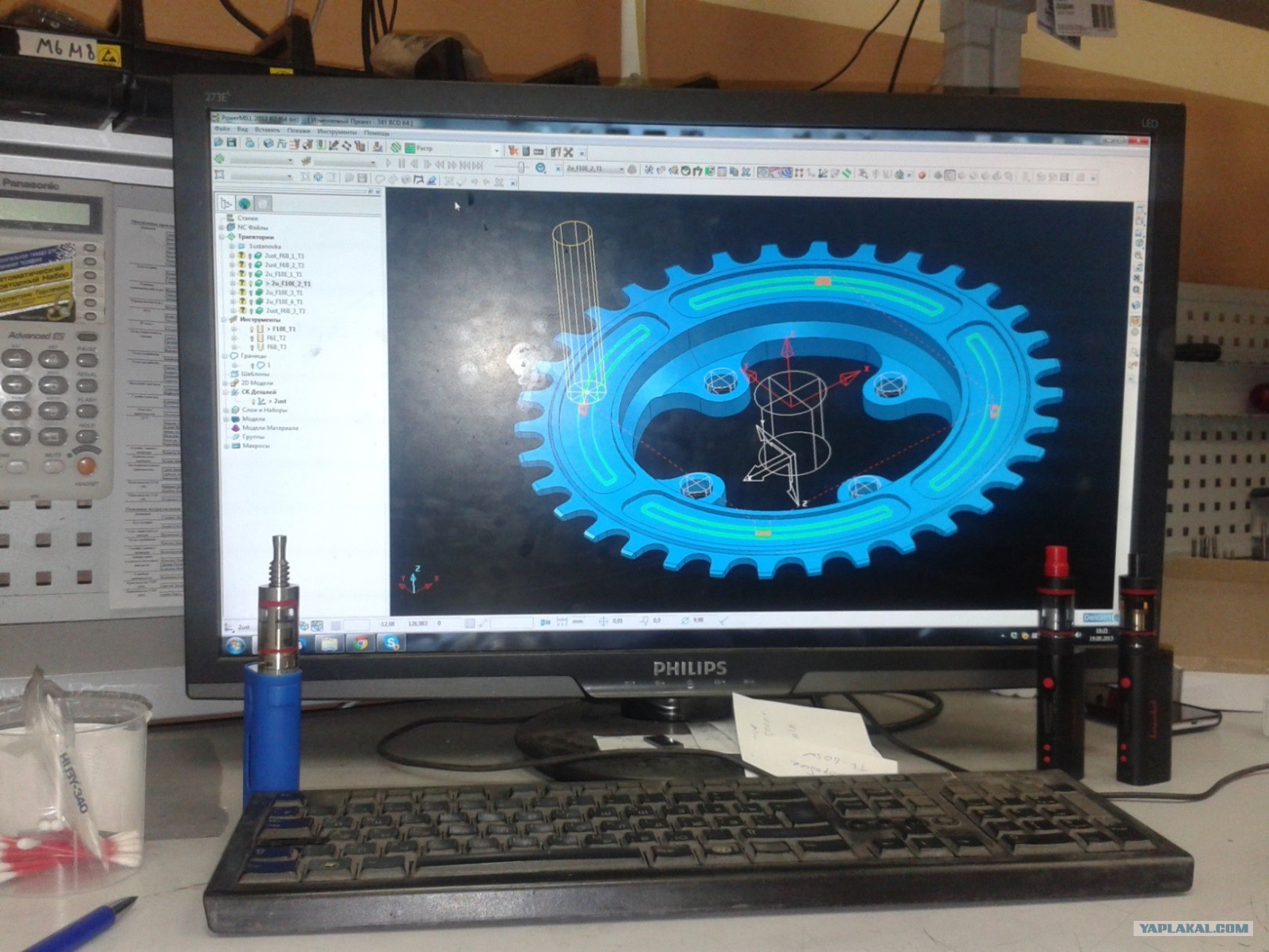
Task: Open the Помощь menu
Action: [x=377, y=132]
